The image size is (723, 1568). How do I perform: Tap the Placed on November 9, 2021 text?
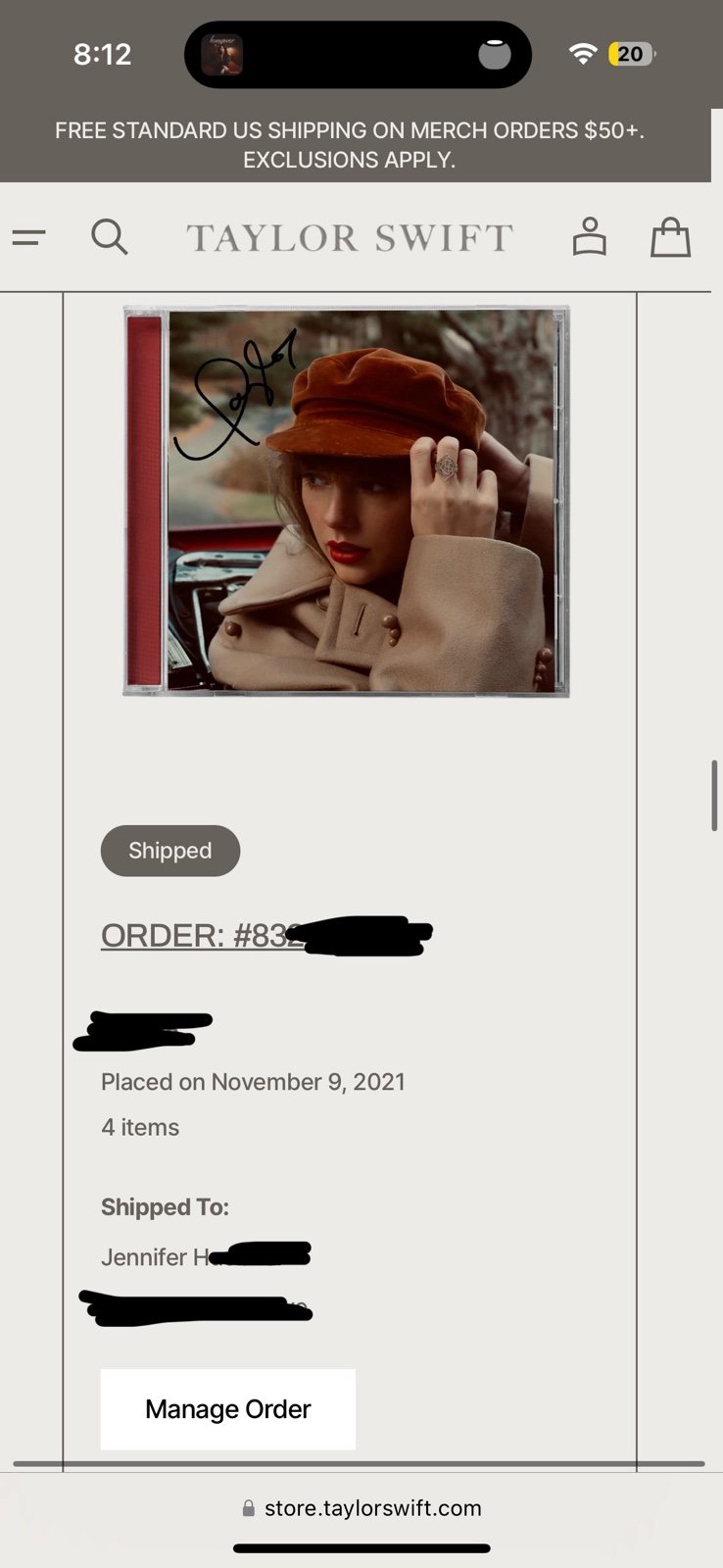tap(253, 1082)
